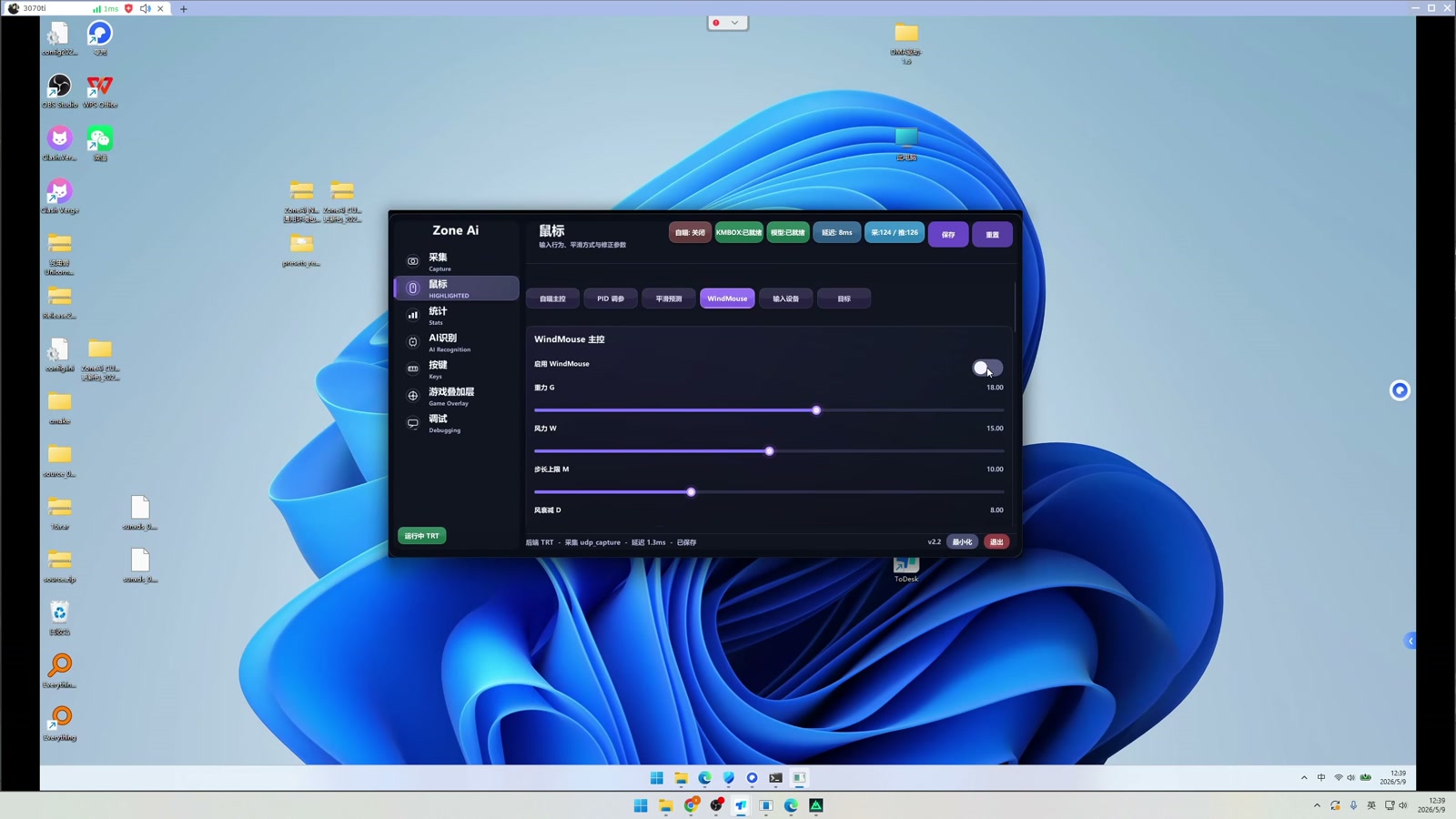Open the 游戏叠加层 Game Overlay crosshair icon
Screen dimensions: 1456x819
[413, 396]
